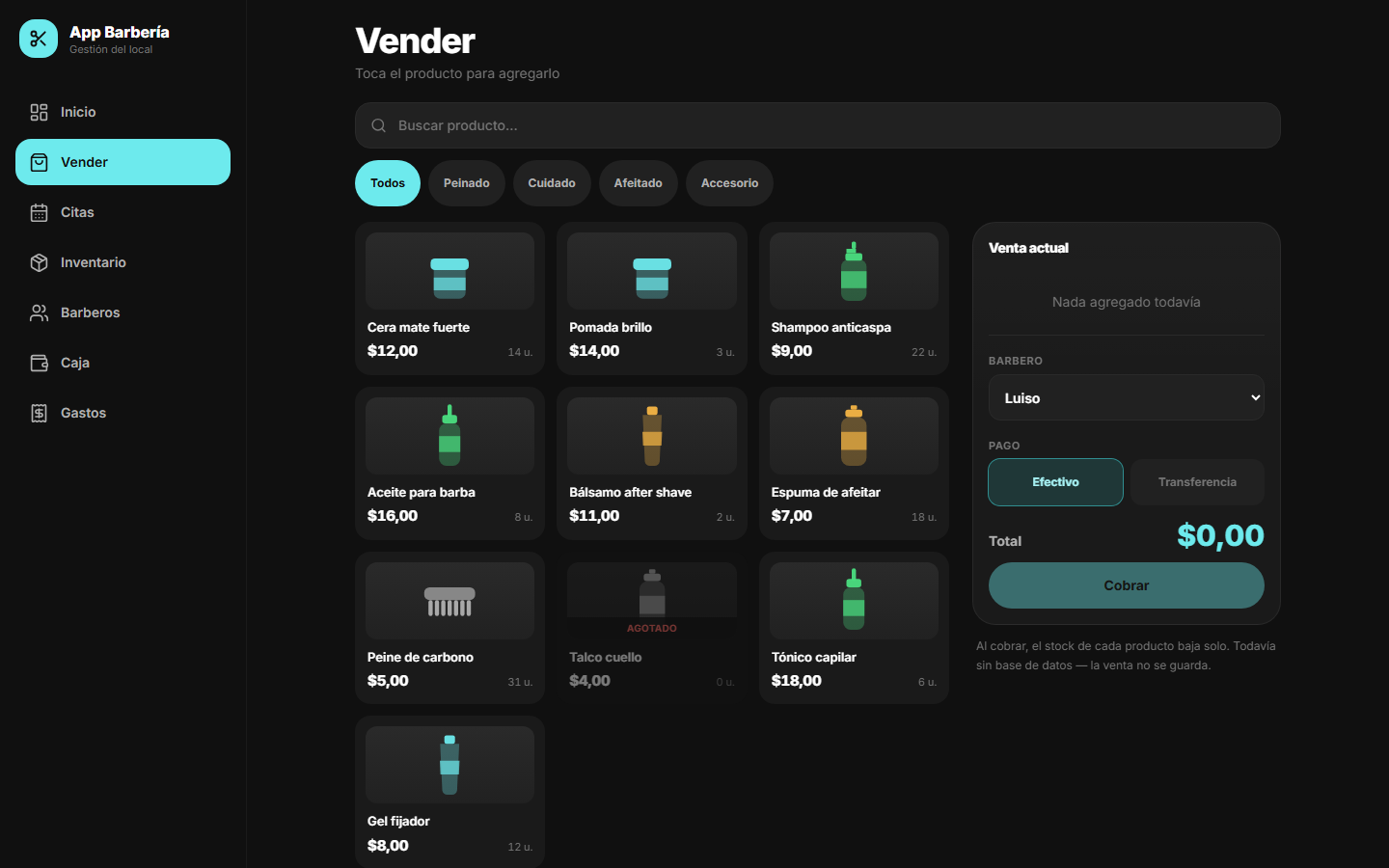Open Citas in the sidebar
The height and width of the screenshot is (868, 1389).
(123, 212)
